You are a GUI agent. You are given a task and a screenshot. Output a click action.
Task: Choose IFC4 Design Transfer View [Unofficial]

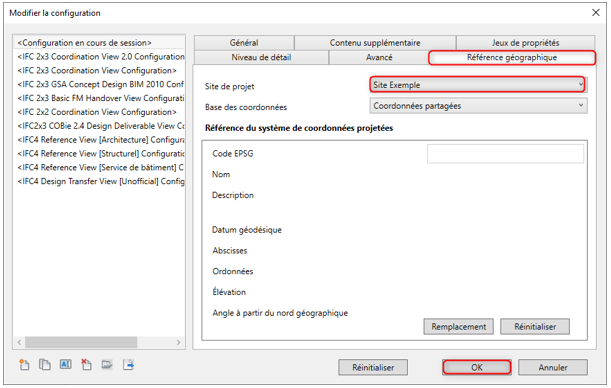pyautogui.click(x=99, y=181)
